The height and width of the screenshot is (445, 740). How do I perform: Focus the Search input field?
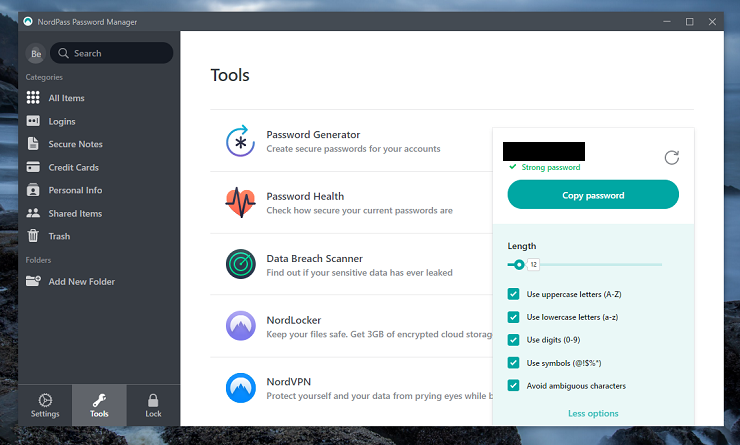tap(112, 53)
